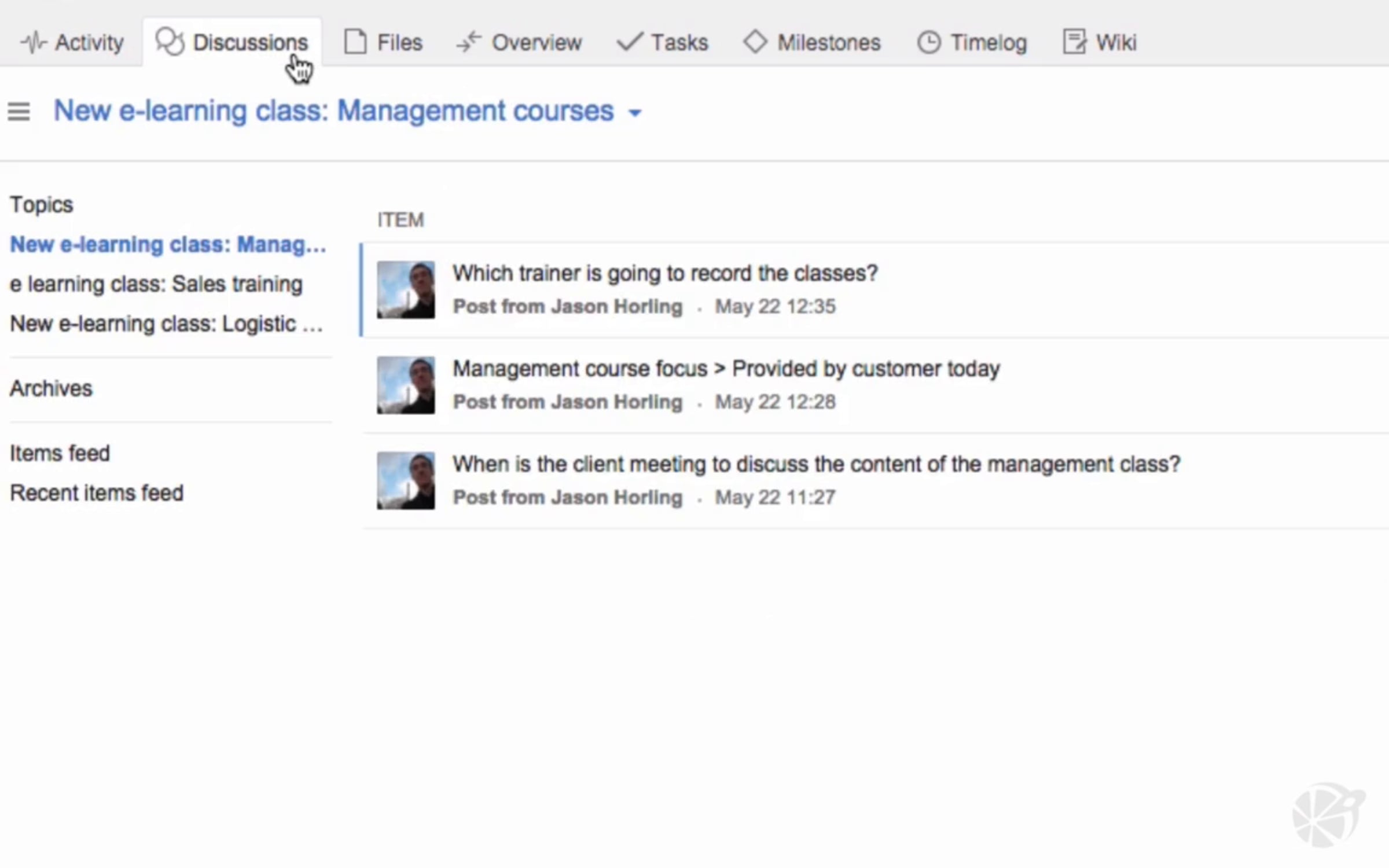Image resolution: width=1389 pixels, height=868 pixels.
Task: Click avatar thumbnail of client meeting post
Action: point(406,480)
